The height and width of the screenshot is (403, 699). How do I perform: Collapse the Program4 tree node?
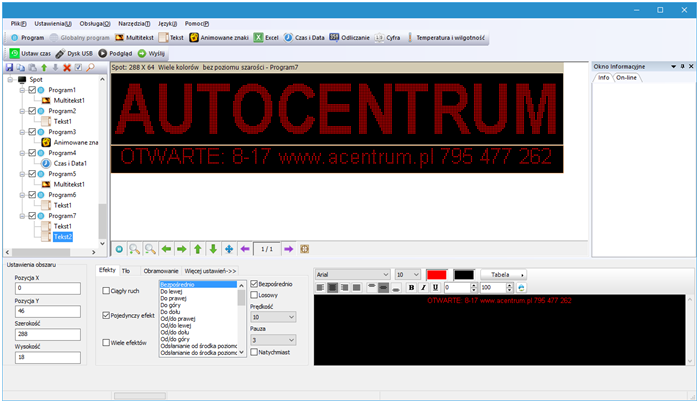(22, 153)
